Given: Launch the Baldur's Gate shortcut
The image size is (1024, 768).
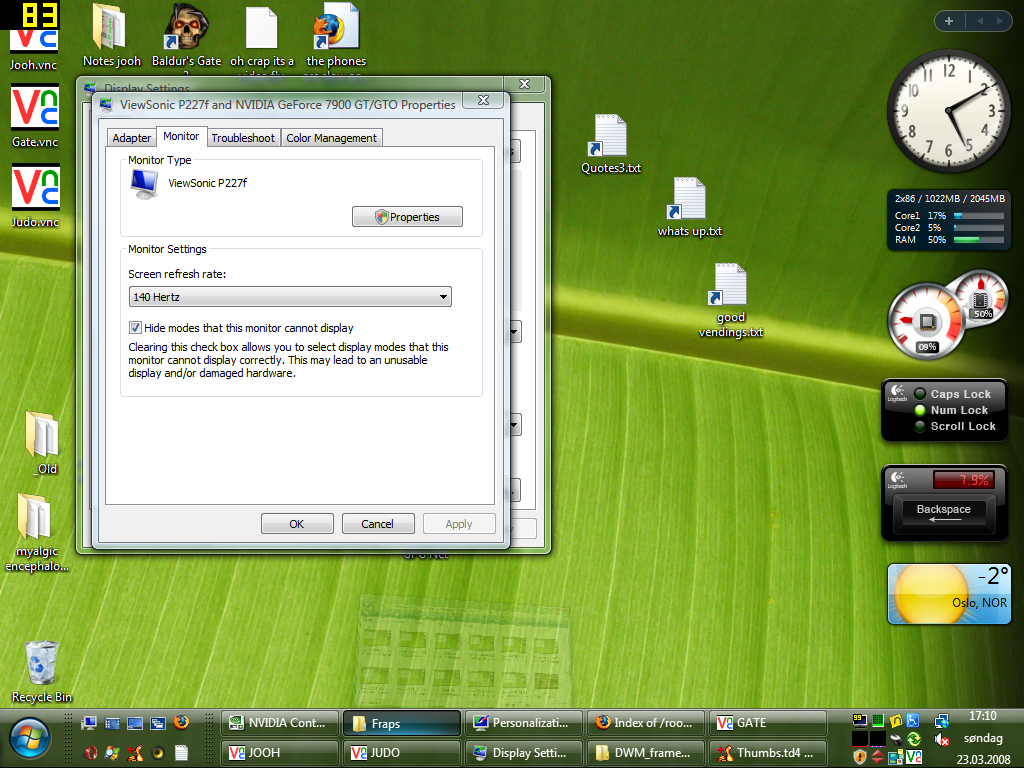Looking at the screenshot, I should 186,35.
